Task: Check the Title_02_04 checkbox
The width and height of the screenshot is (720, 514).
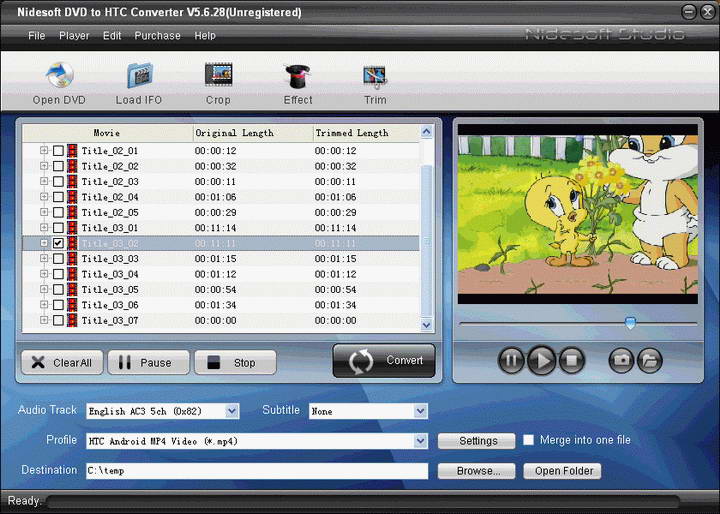Action: 58,197
